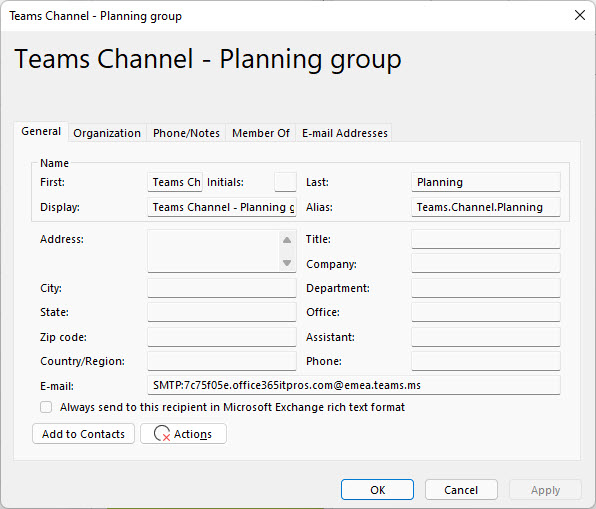Click into the Company field

coord(486,263)
